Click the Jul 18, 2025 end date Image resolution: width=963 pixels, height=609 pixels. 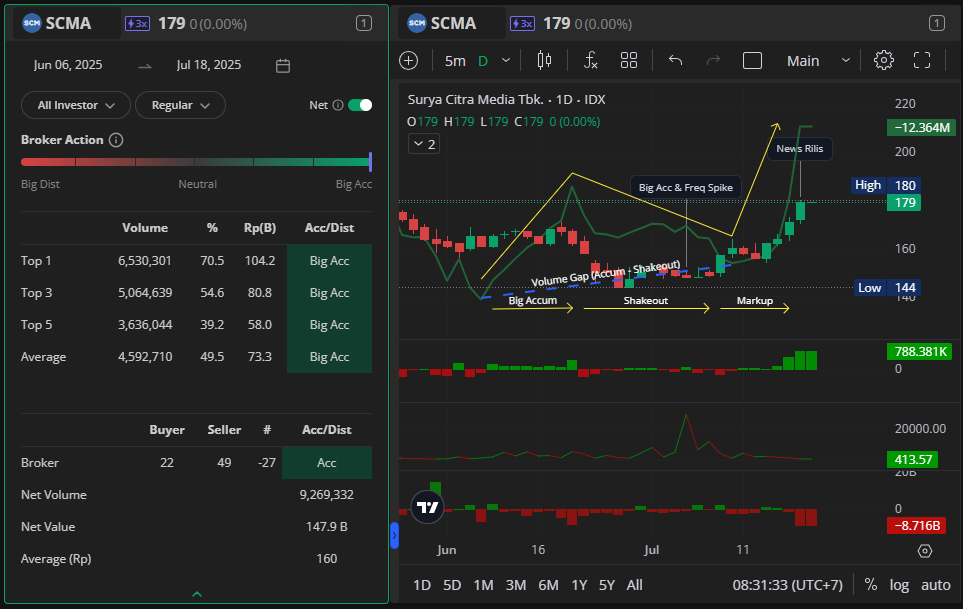click(209, 65)
